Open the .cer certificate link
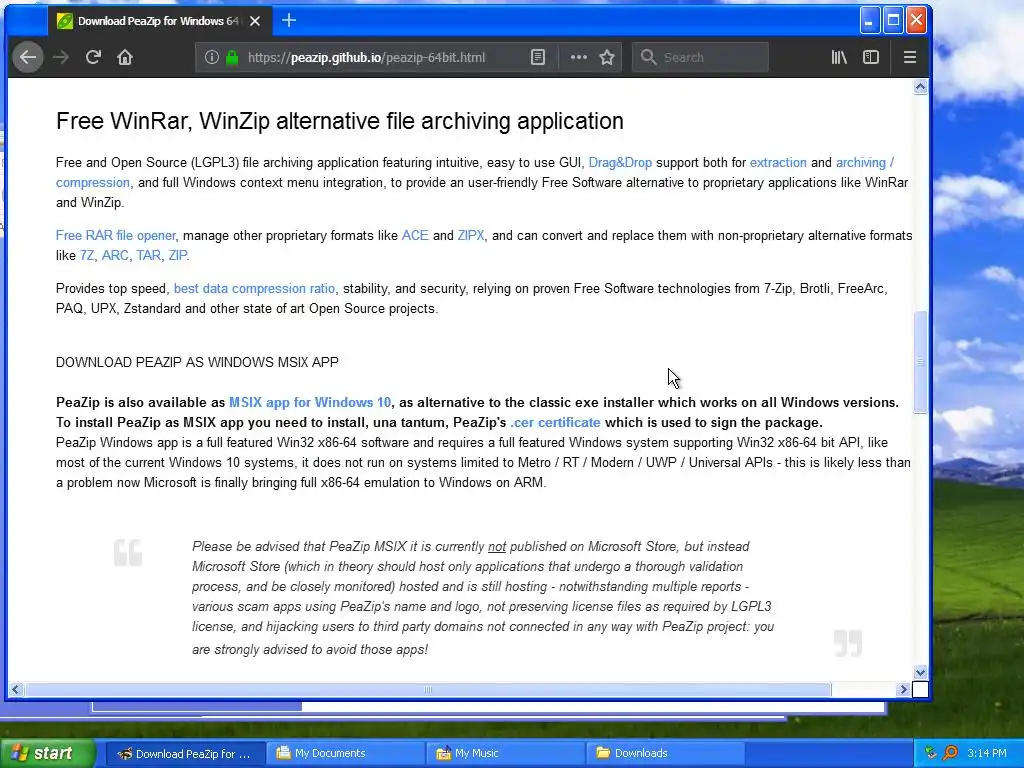 point(555,423)
